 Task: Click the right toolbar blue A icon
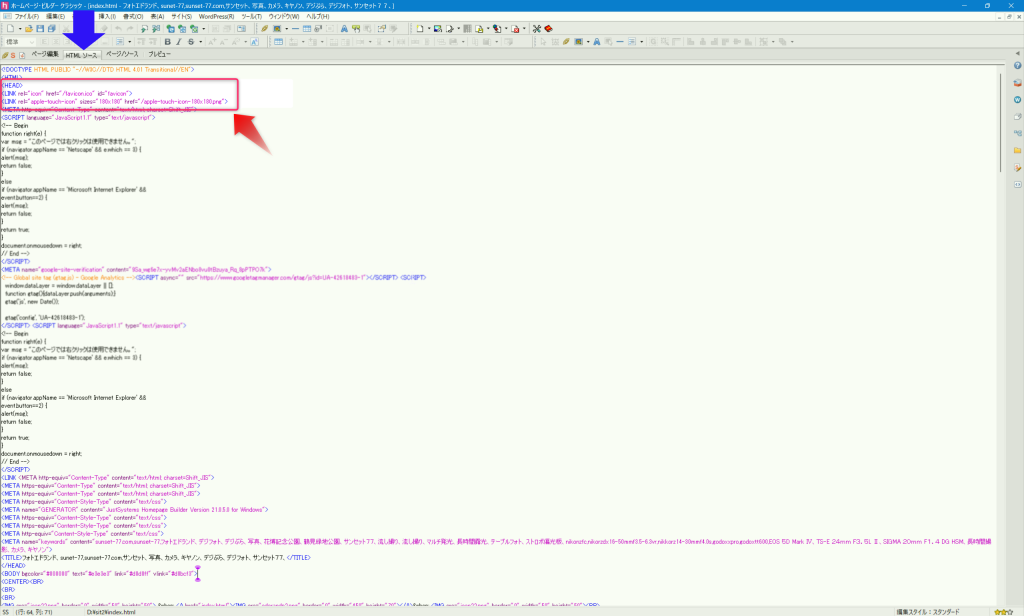click(596, 42)
